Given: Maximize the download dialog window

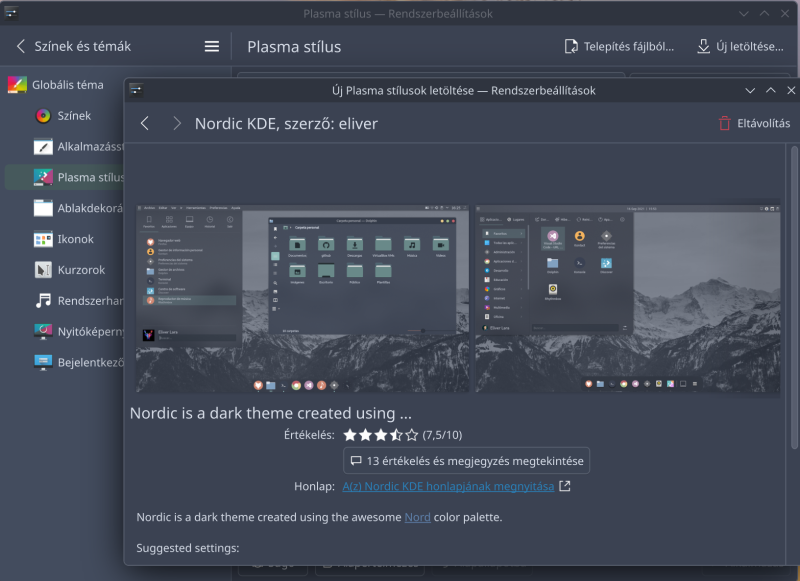Looking at the screenshot, I should [770, 90].
